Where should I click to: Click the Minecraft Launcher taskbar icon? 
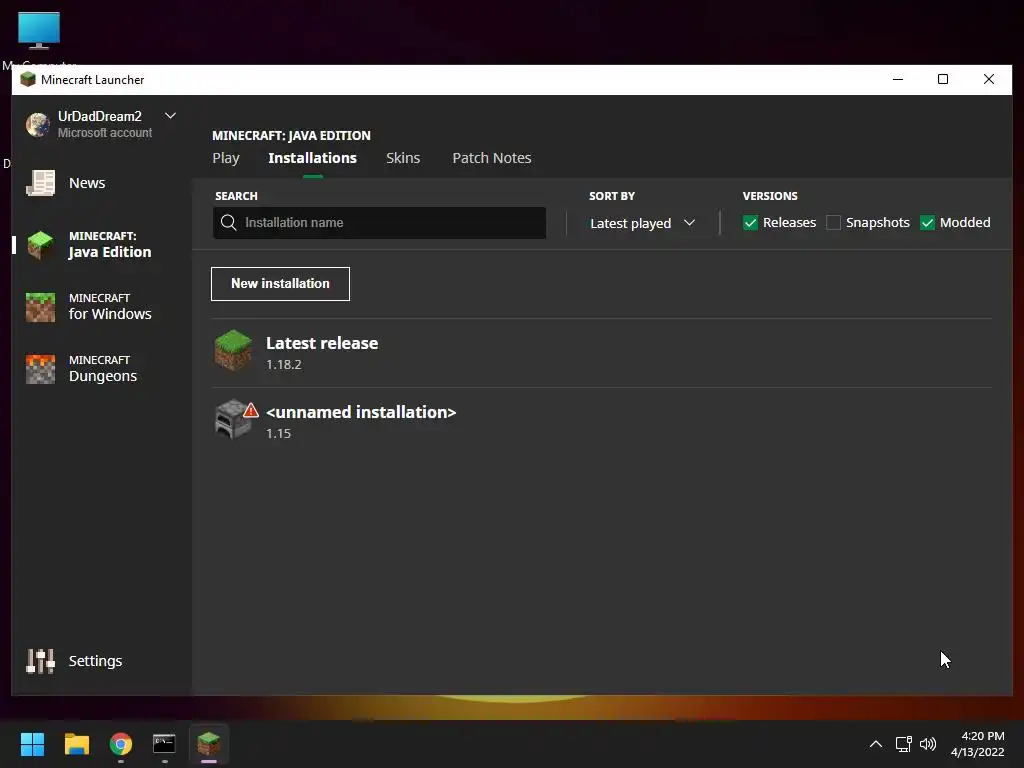point(209,744)
